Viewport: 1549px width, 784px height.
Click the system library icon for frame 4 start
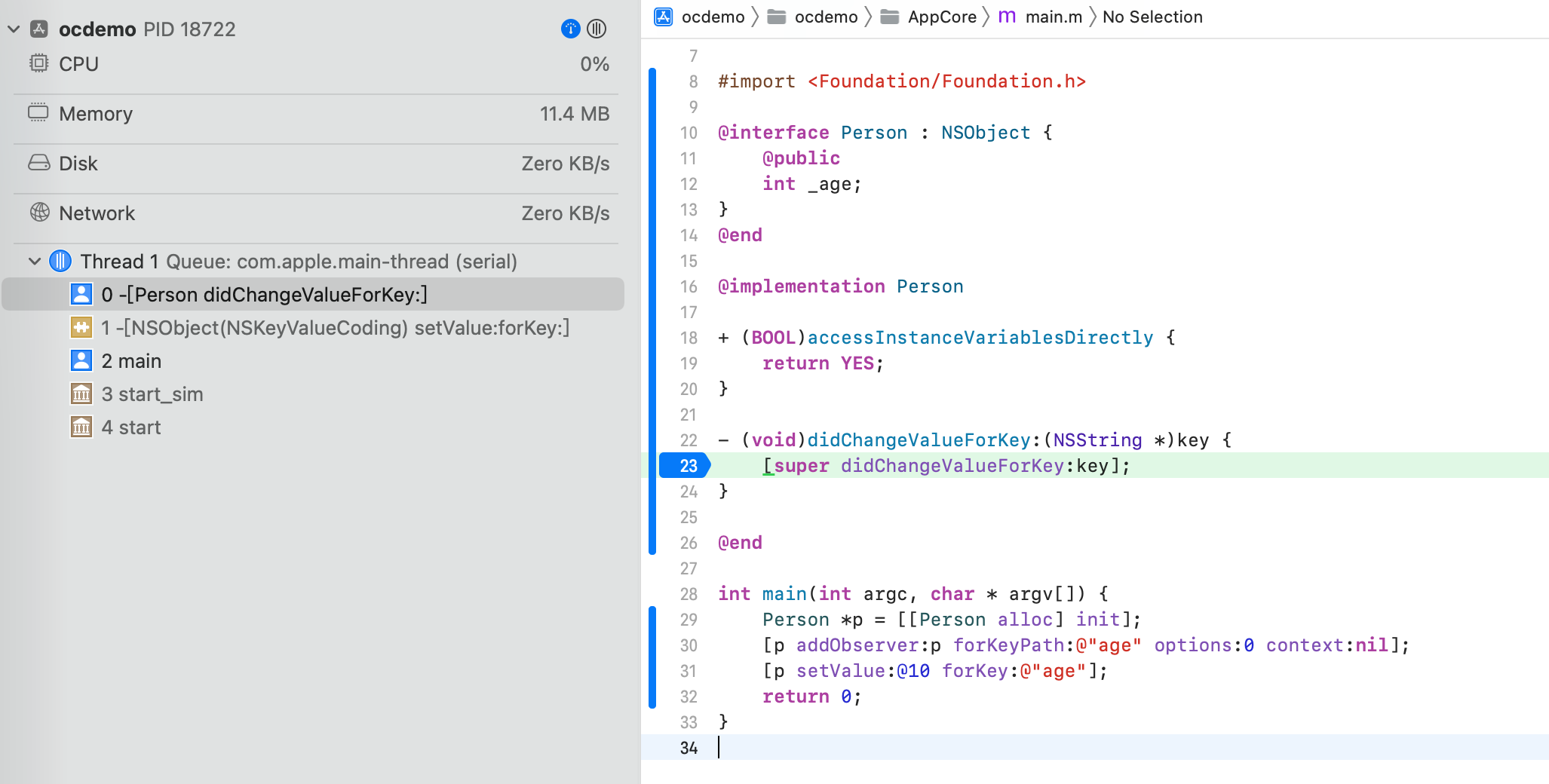81,427
